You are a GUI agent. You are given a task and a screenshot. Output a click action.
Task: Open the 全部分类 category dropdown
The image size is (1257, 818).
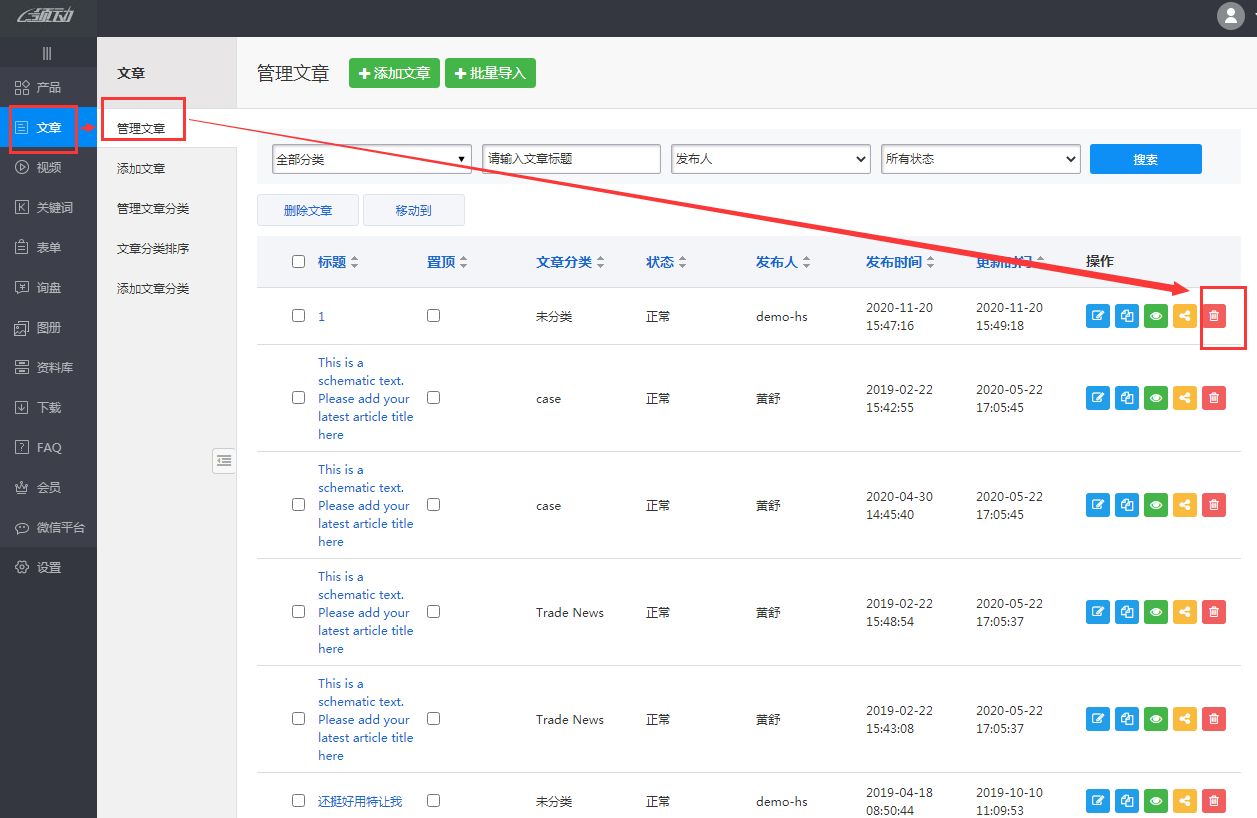click(x=371, y=158)
